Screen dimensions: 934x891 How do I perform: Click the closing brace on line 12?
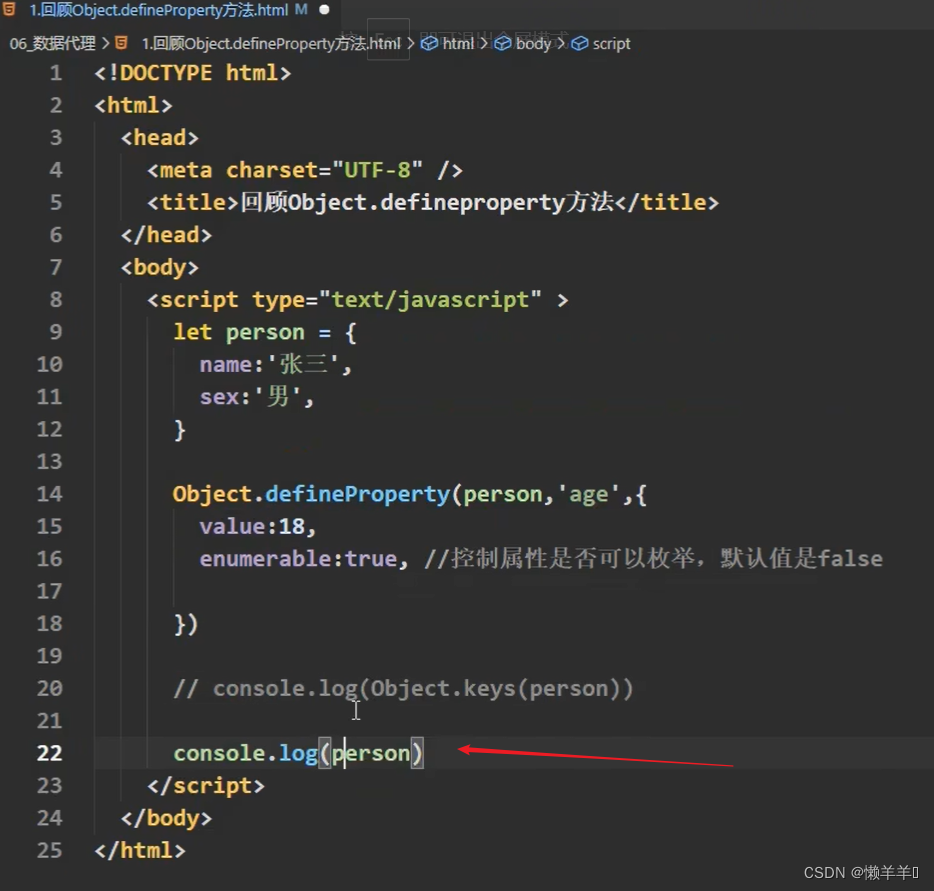point(179,429)
